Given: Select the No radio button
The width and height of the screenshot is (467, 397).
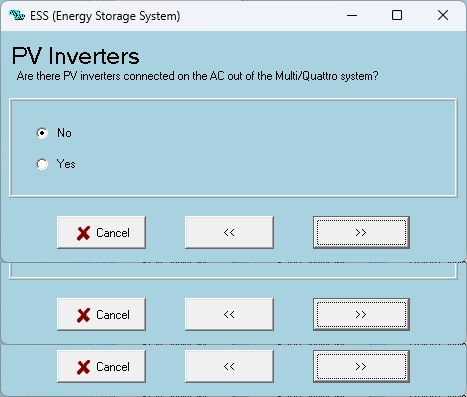Looking at the screenshot, I should [42, 133].
